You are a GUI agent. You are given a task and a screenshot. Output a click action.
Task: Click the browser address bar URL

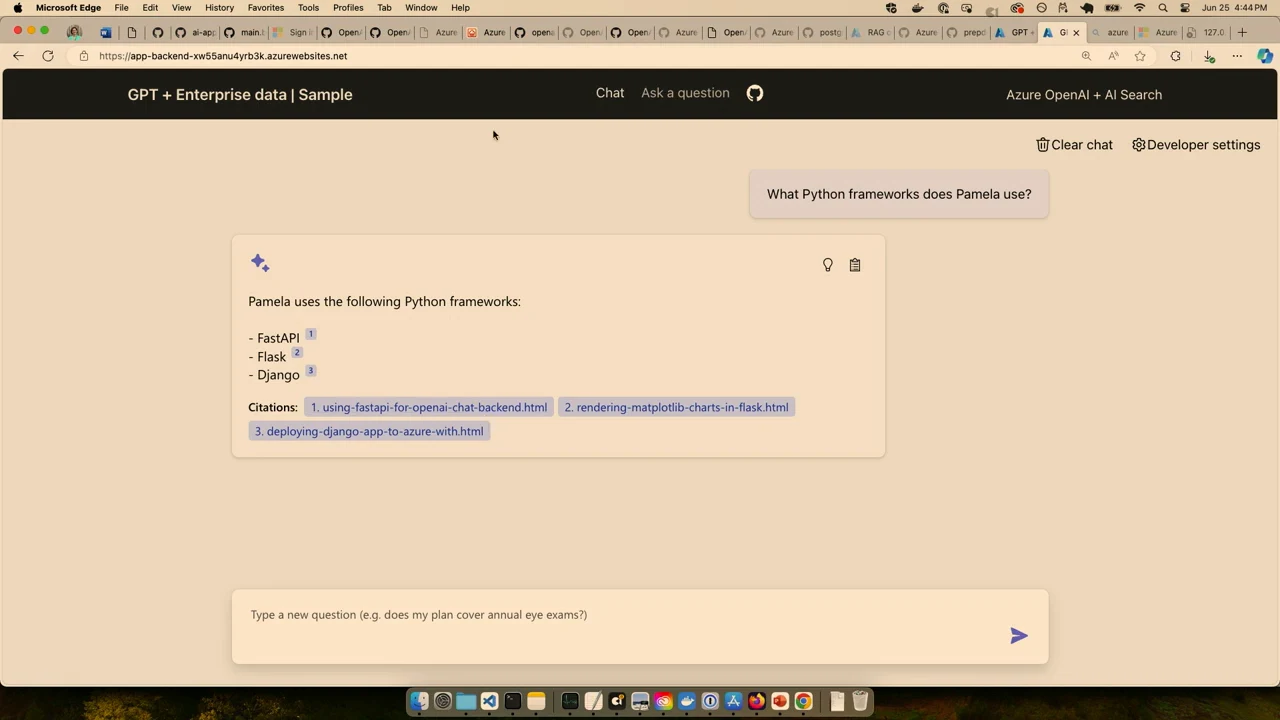pos(223,56)
